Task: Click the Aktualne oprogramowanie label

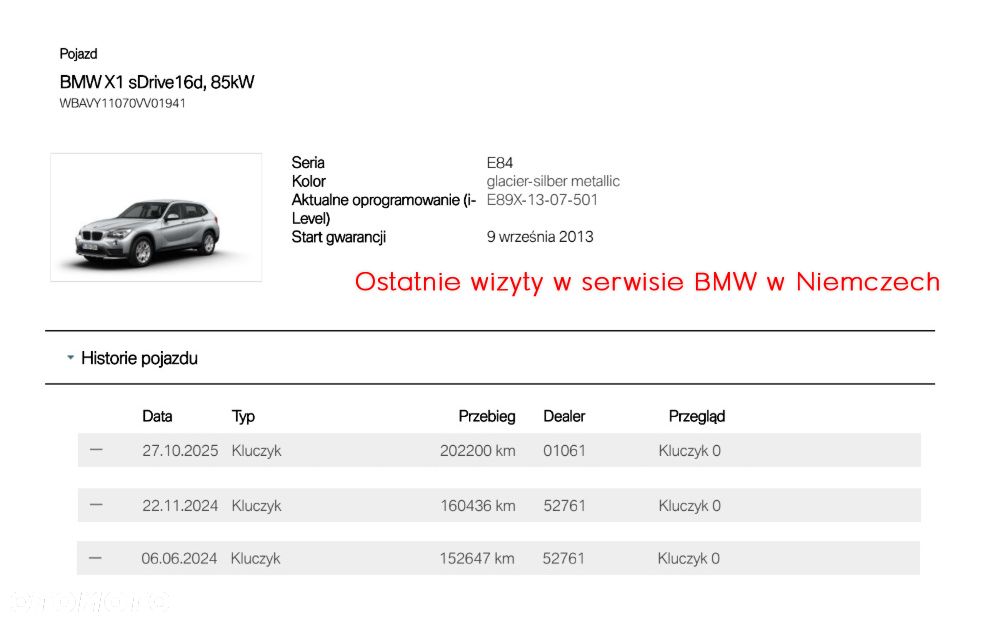Action: pyautogui.click(x=384, y=209)
